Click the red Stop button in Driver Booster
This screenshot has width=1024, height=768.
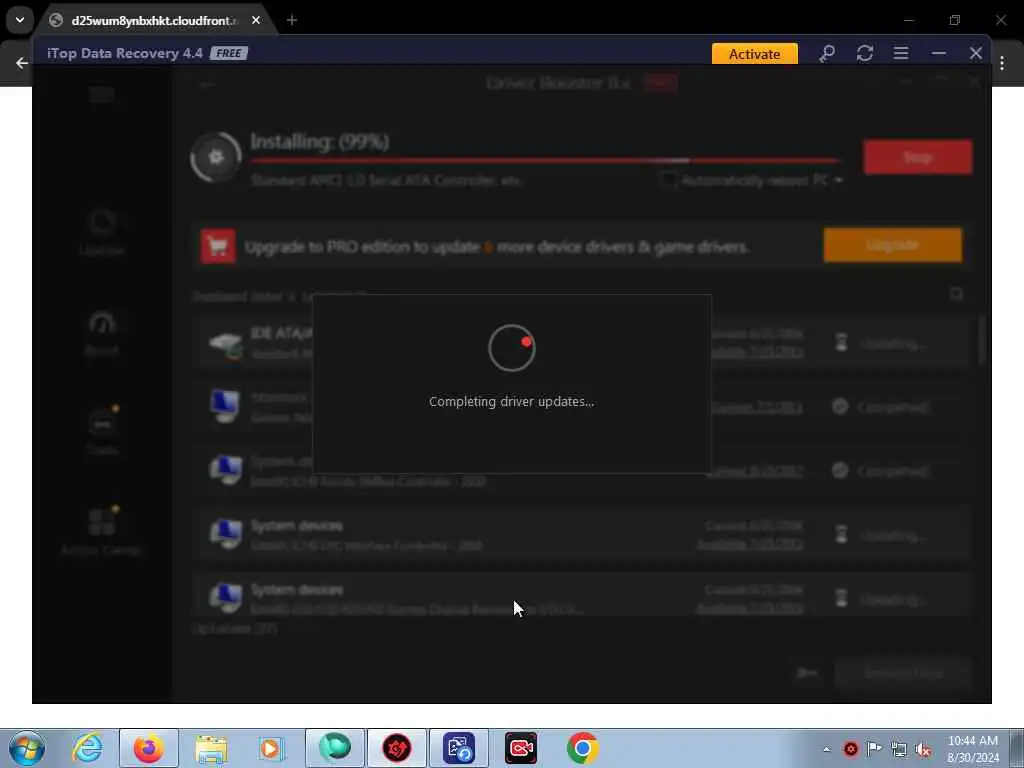[x=918, y=157]
